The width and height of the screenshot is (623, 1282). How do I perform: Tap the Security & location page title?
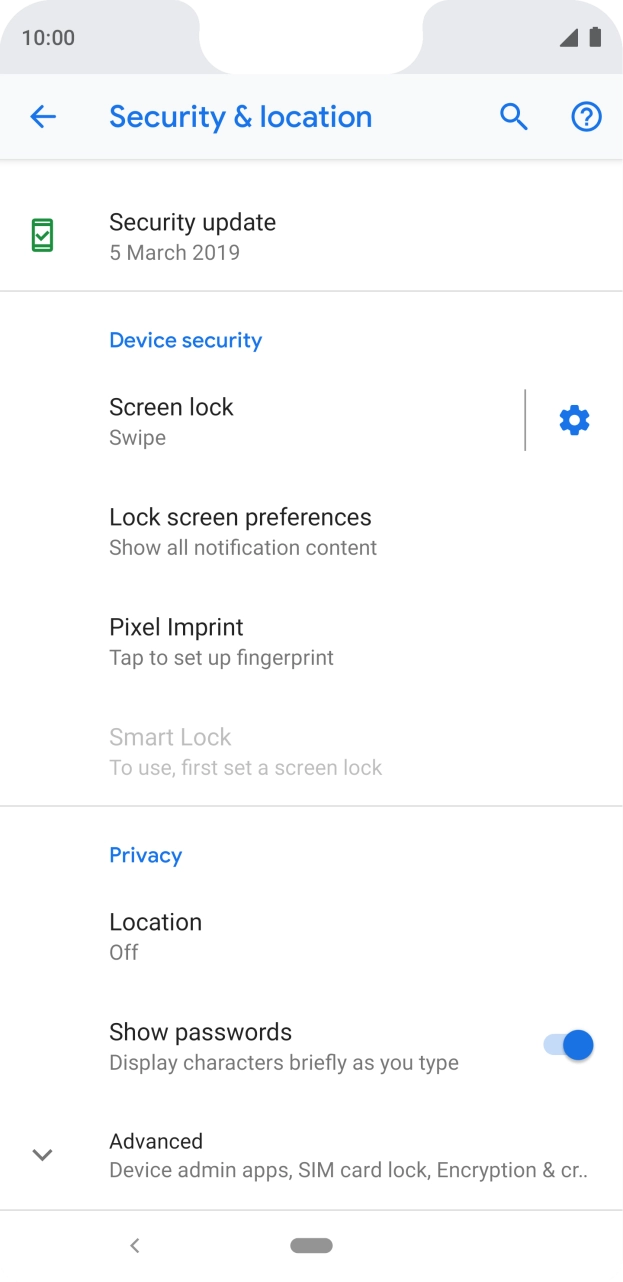coord(240,117)
